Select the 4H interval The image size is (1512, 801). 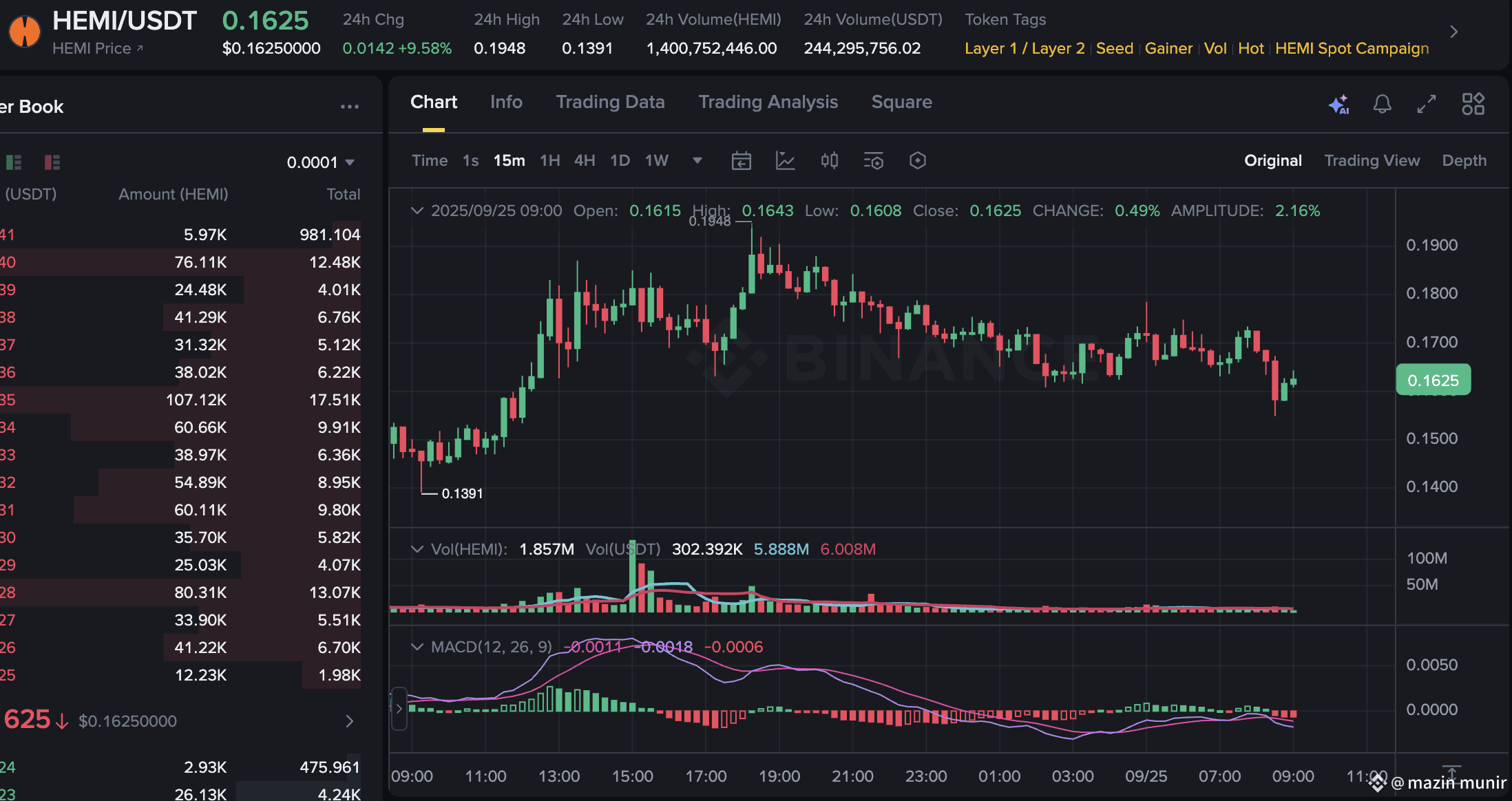pos(585,161)
